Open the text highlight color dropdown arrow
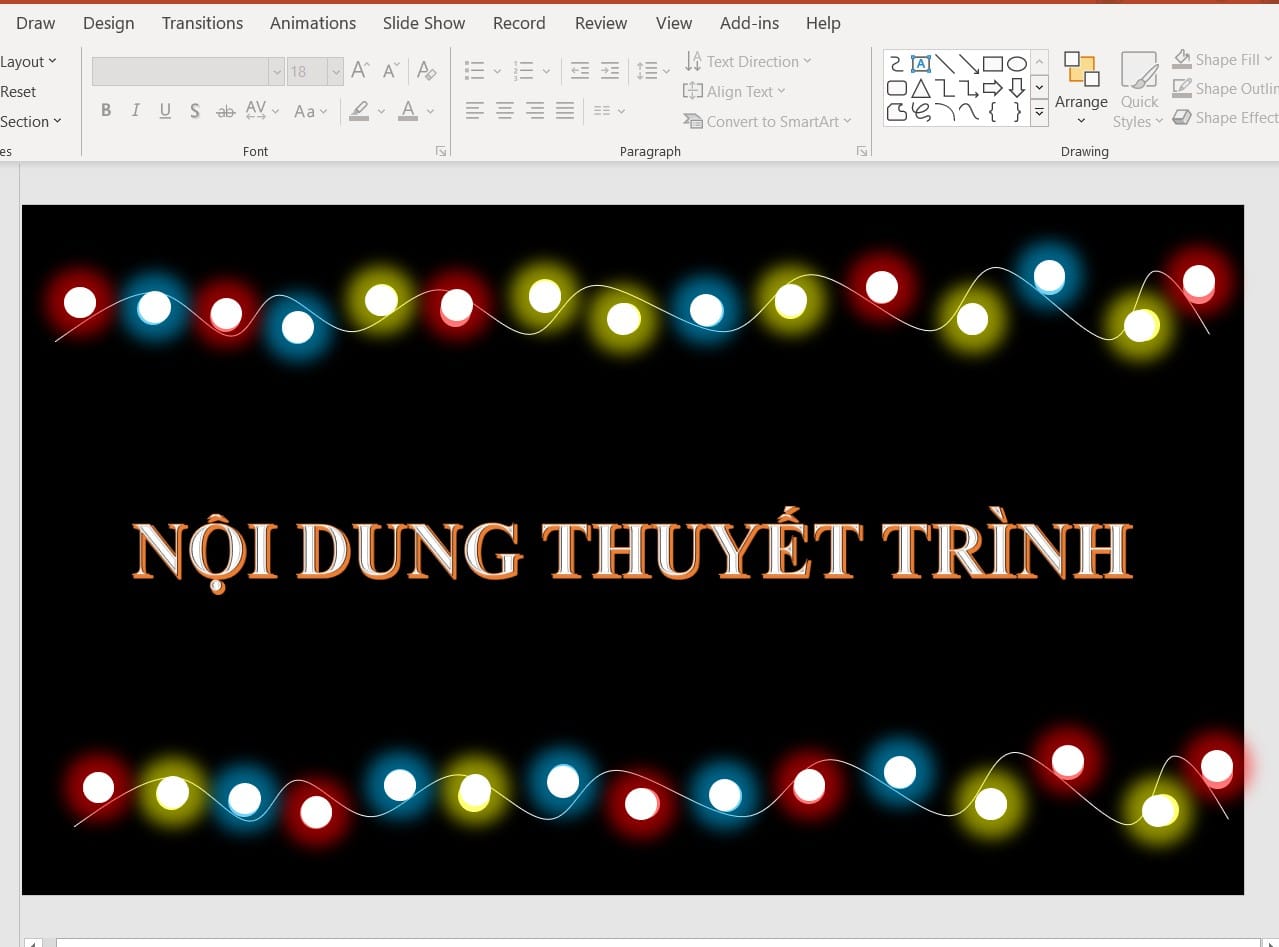 tap(381, 111)
